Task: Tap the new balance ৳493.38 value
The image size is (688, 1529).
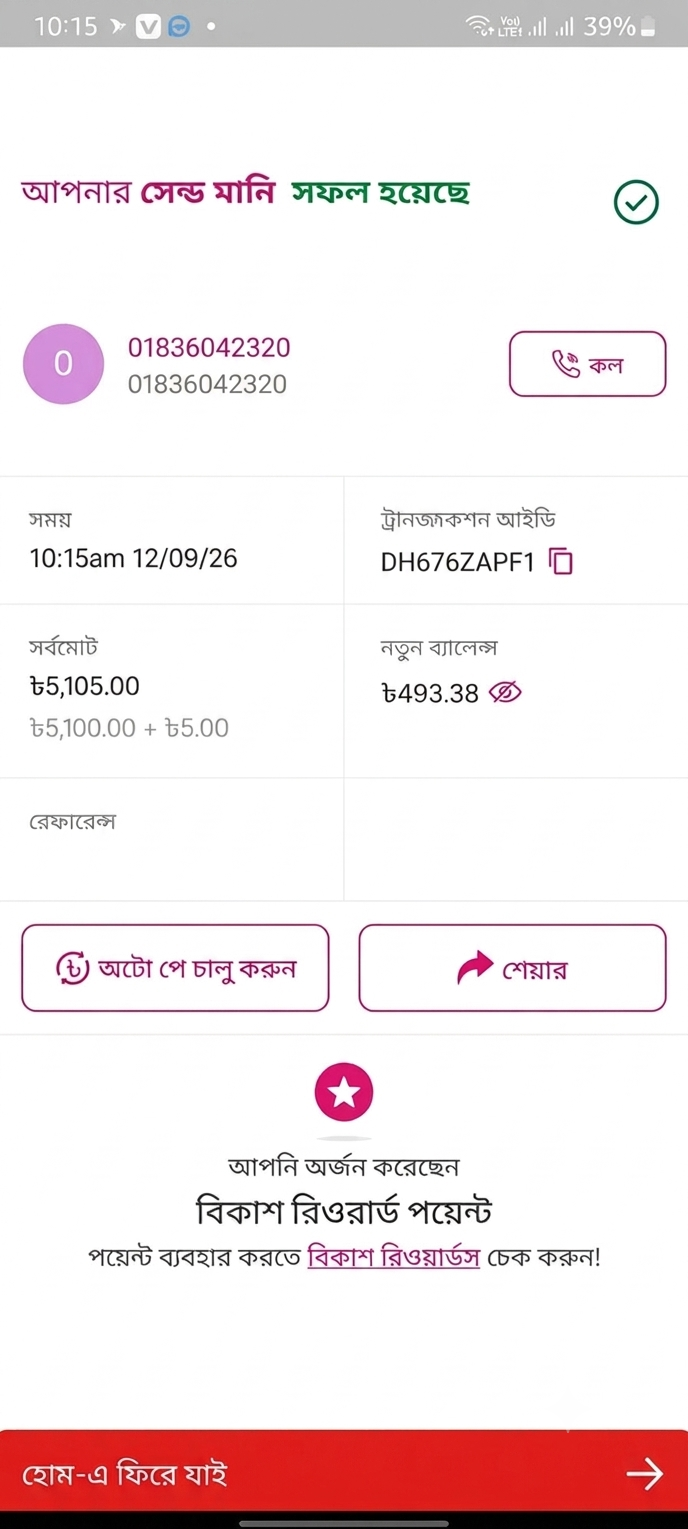Action: pyautogui.click(x=430, y=693)
